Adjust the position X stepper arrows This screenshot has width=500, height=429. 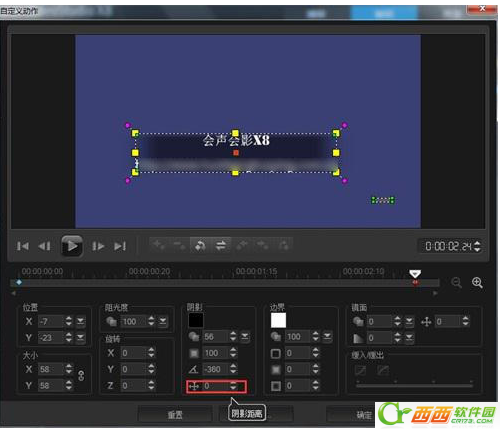[x=69, y=321]
